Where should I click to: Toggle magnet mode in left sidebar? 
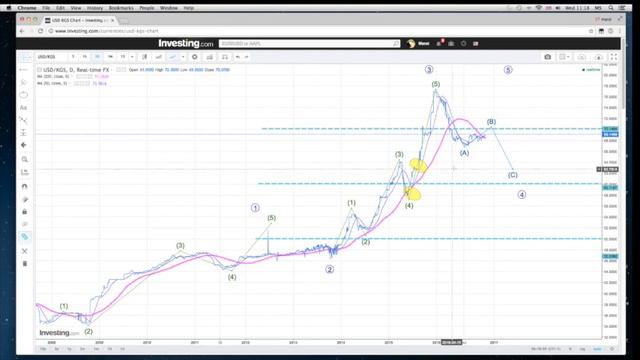pyautogui.click(x=24, y=187)
